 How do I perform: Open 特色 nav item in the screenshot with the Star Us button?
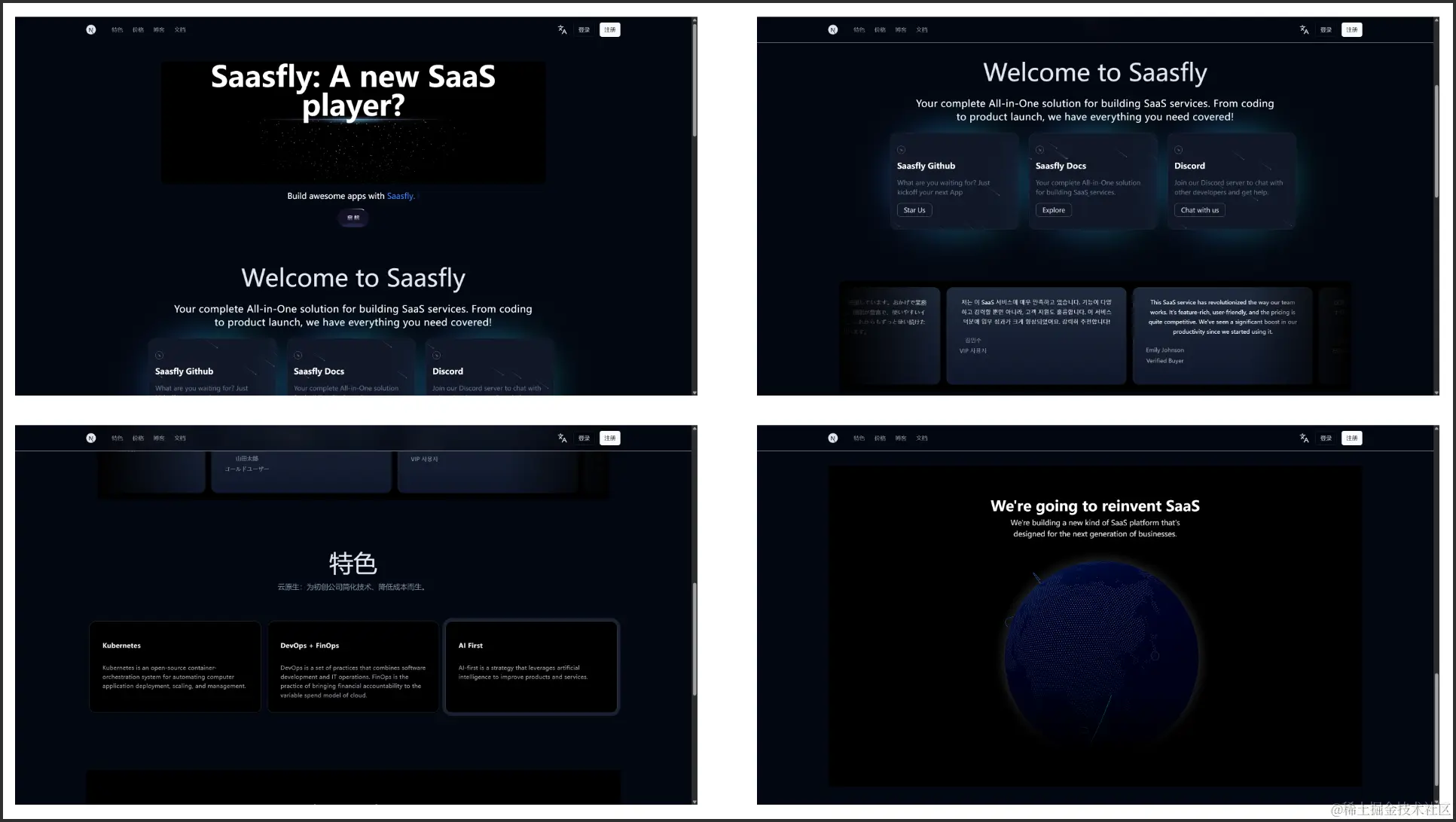[859, 30]
